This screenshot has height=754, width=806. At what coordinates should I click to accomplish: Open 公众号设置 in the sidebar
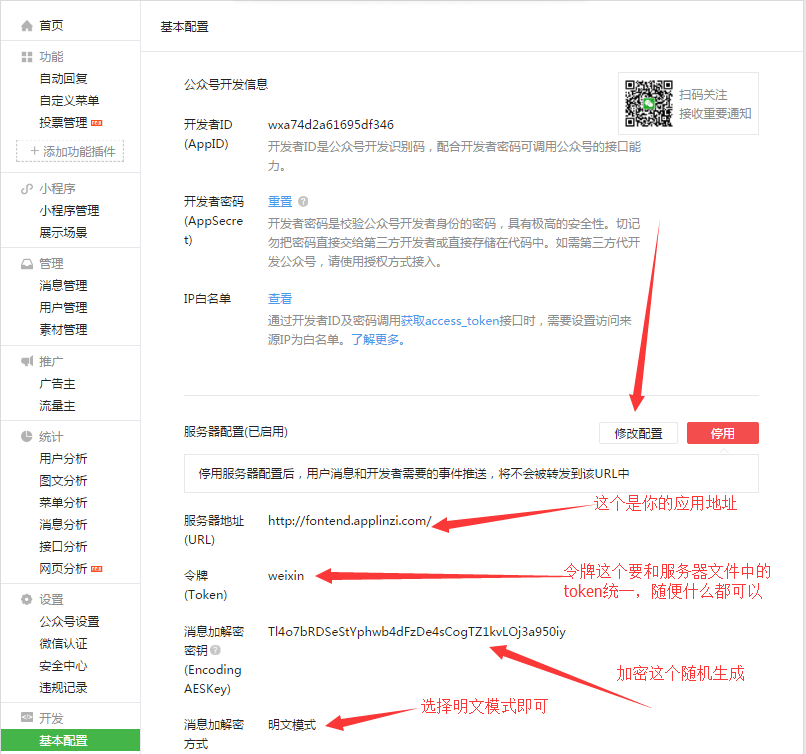69,622
